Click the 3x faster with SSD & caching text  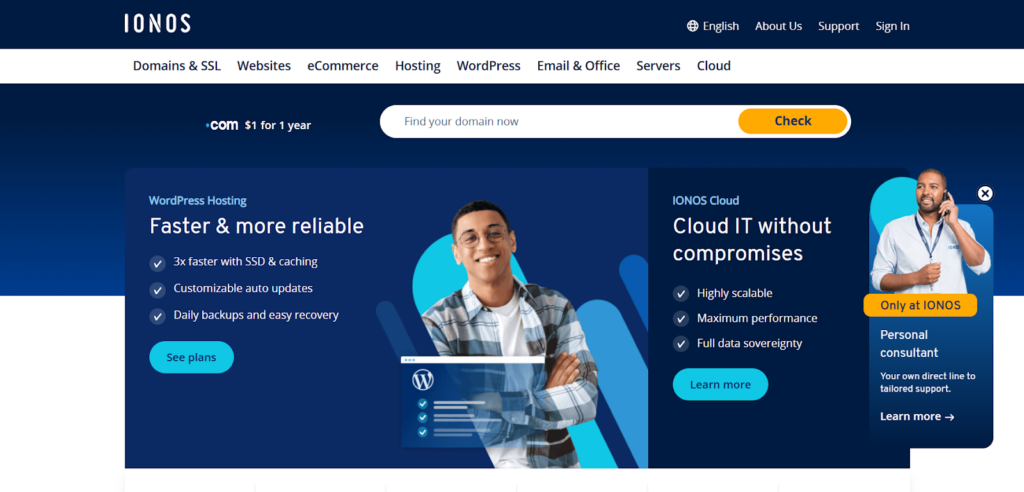coord(246,262)
